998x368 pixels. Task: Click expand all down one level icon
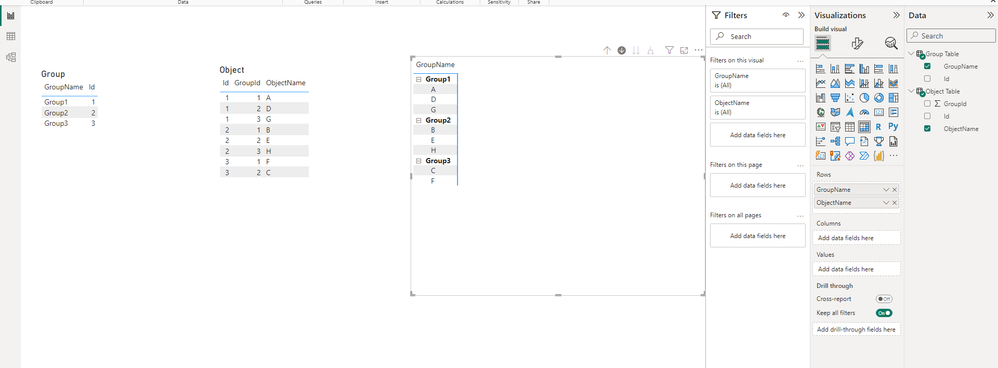pos(650,50)
